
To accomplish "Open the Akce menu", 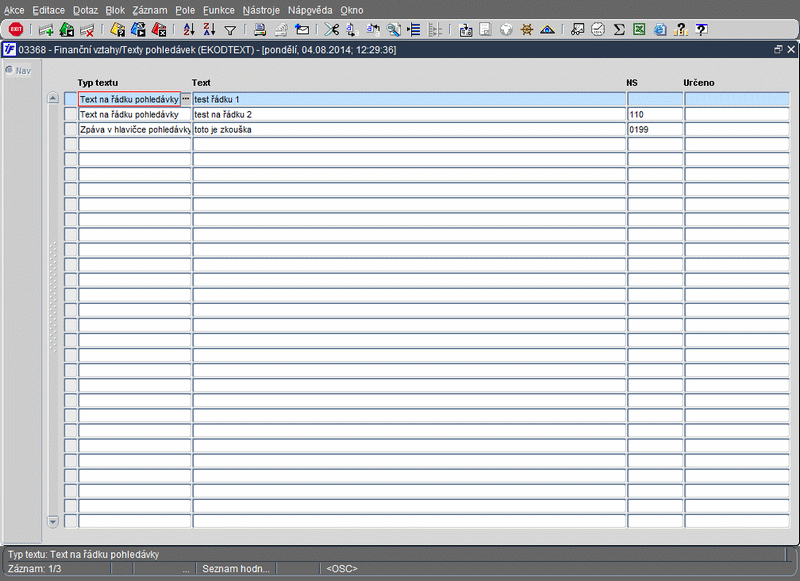I will pos(14,10).
